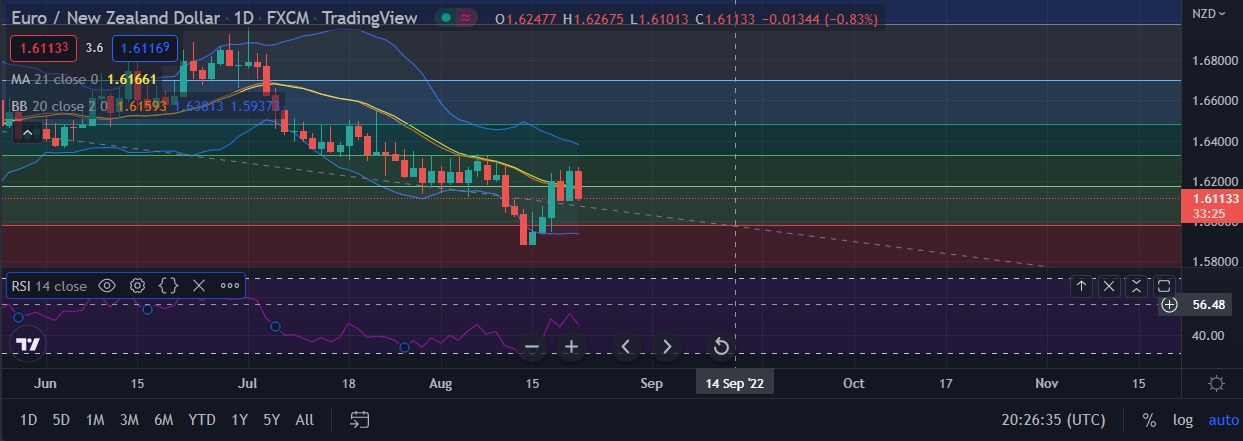Maximize the RSI pane

tap(1164, 286)
